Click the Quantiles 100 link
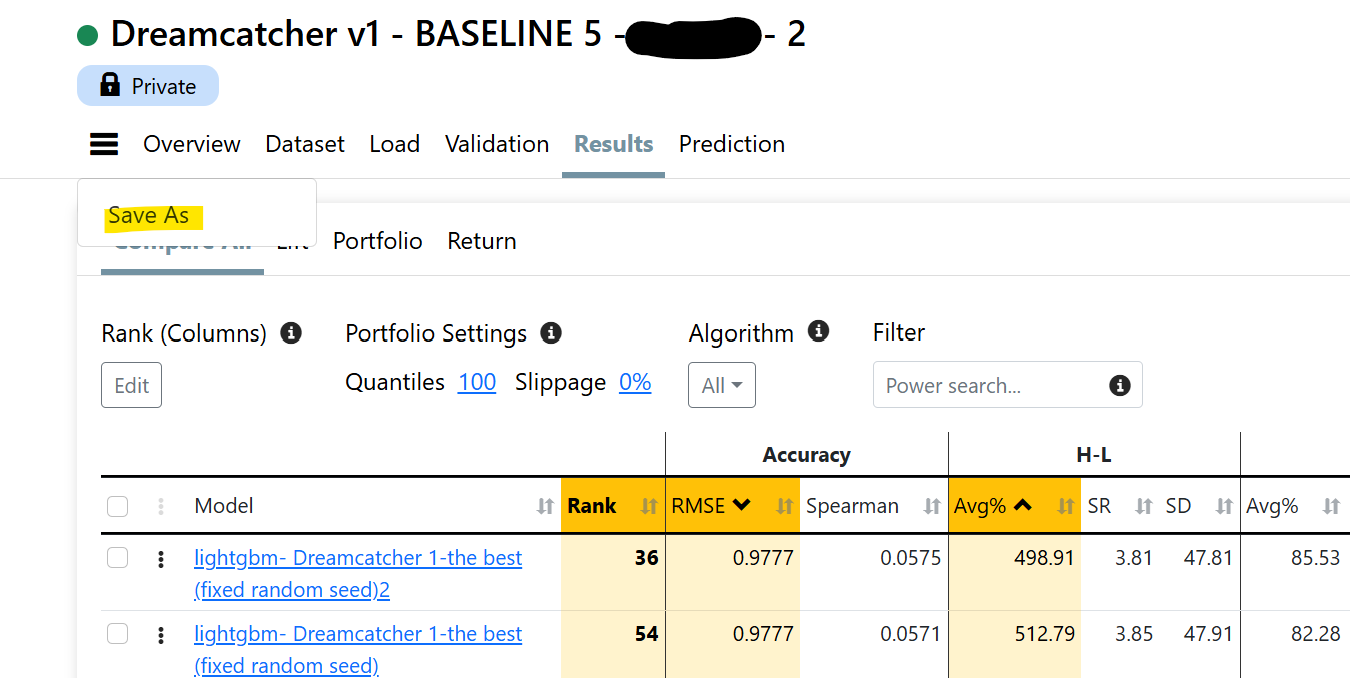 coord(477,383)
